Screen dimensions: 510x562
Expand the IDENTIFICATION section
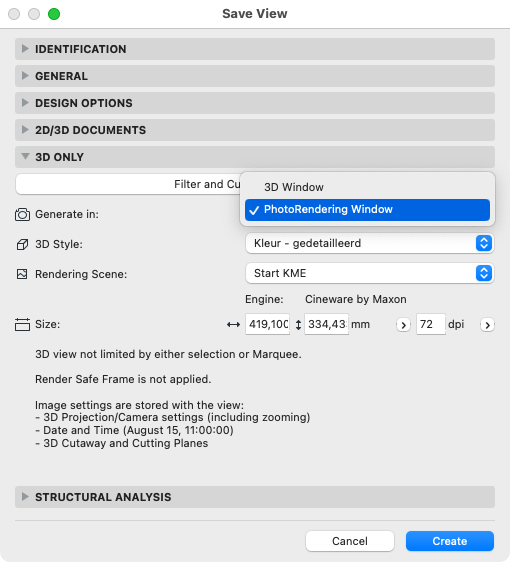(x=255, y=49)
